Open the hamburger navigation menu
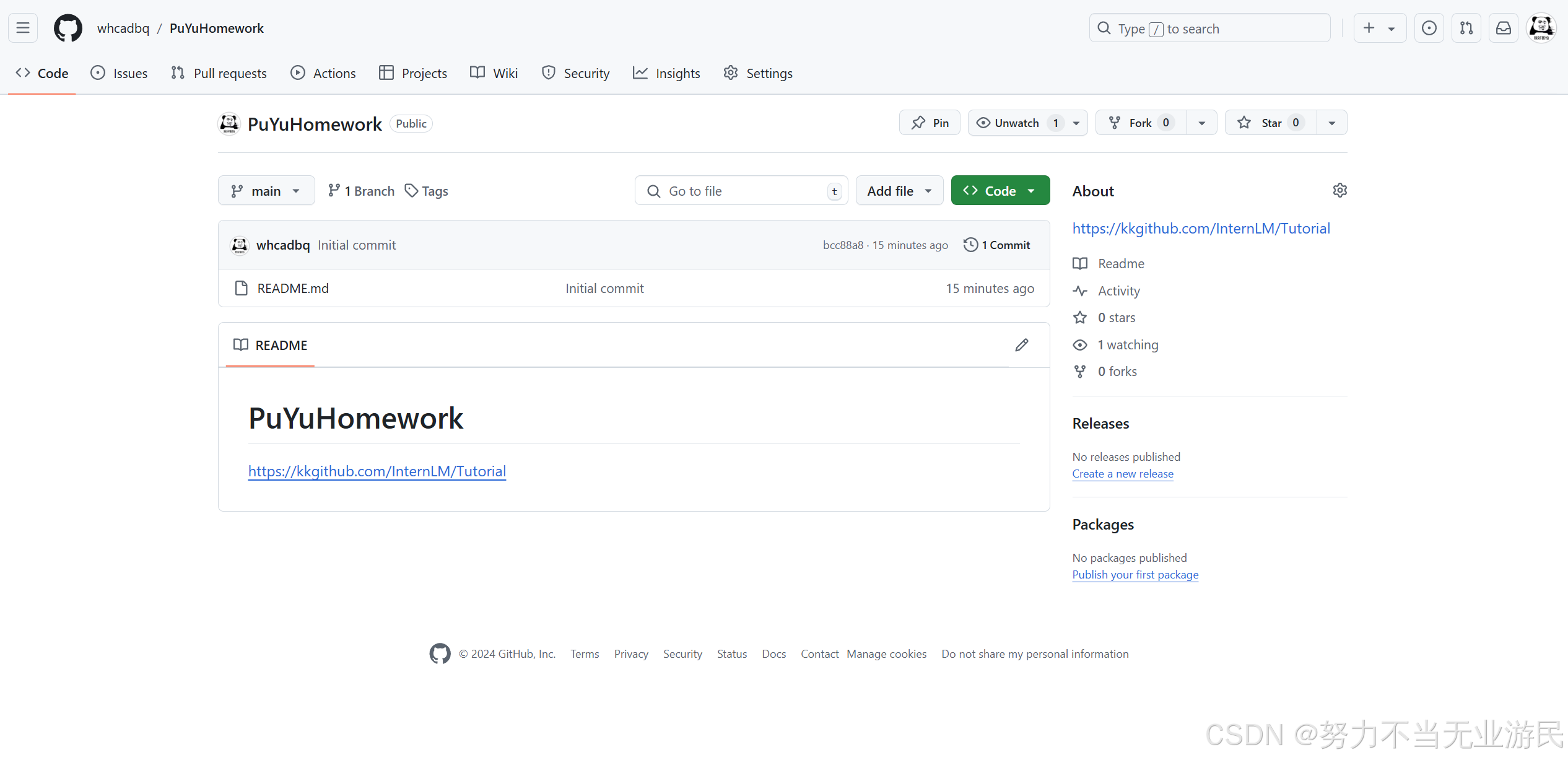The width and height of the screenshot is (1568, 760). (x=23, y=28)
